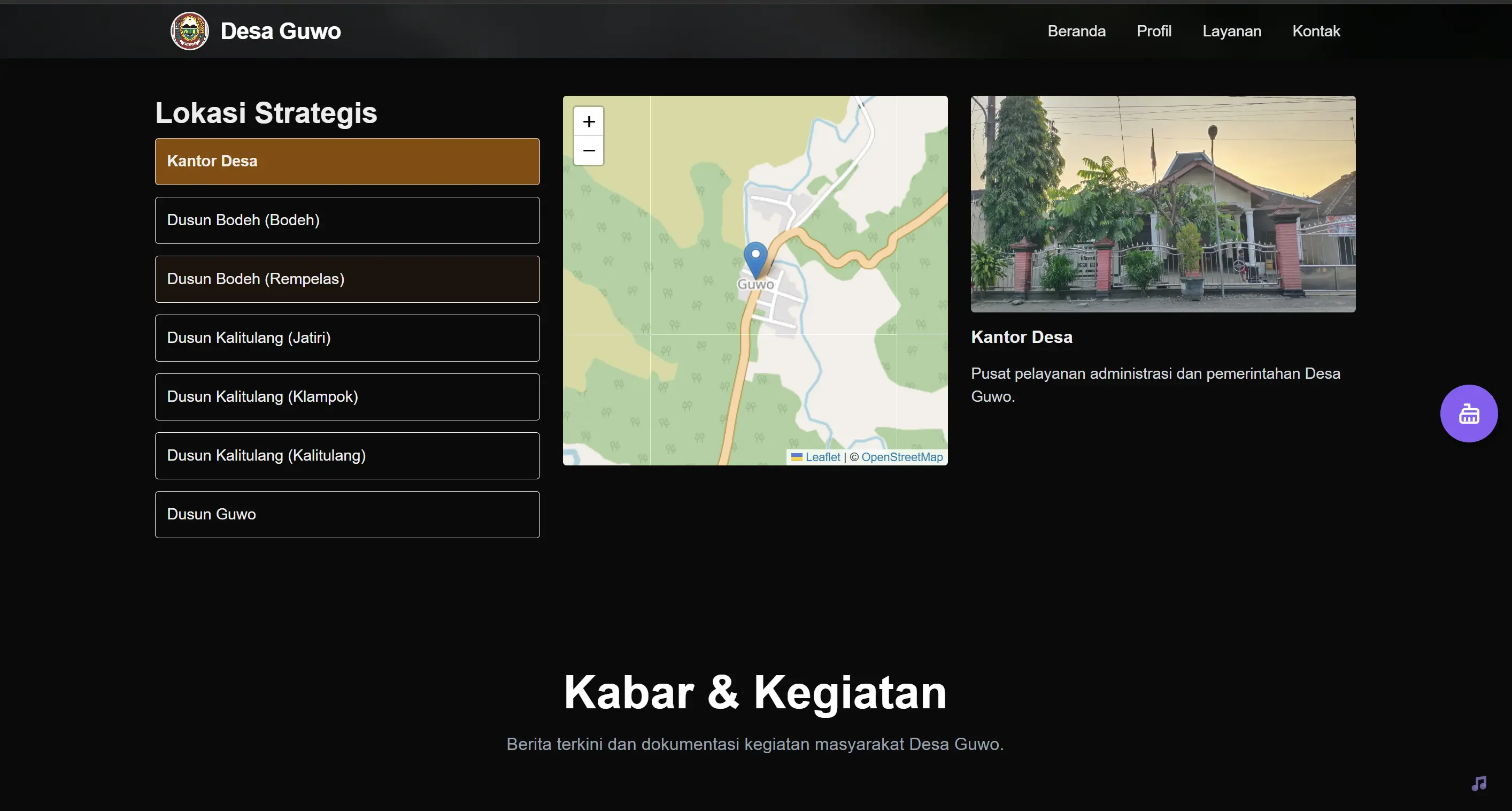The height and width of the screenshot is (811, 1512).
Task: Go to the Profil page
Action: click(x=1154, y=31)
